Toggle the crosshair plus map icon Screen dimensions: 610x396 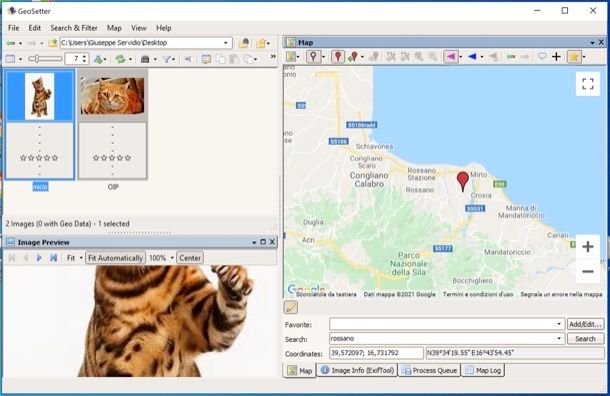click(556, 57)
